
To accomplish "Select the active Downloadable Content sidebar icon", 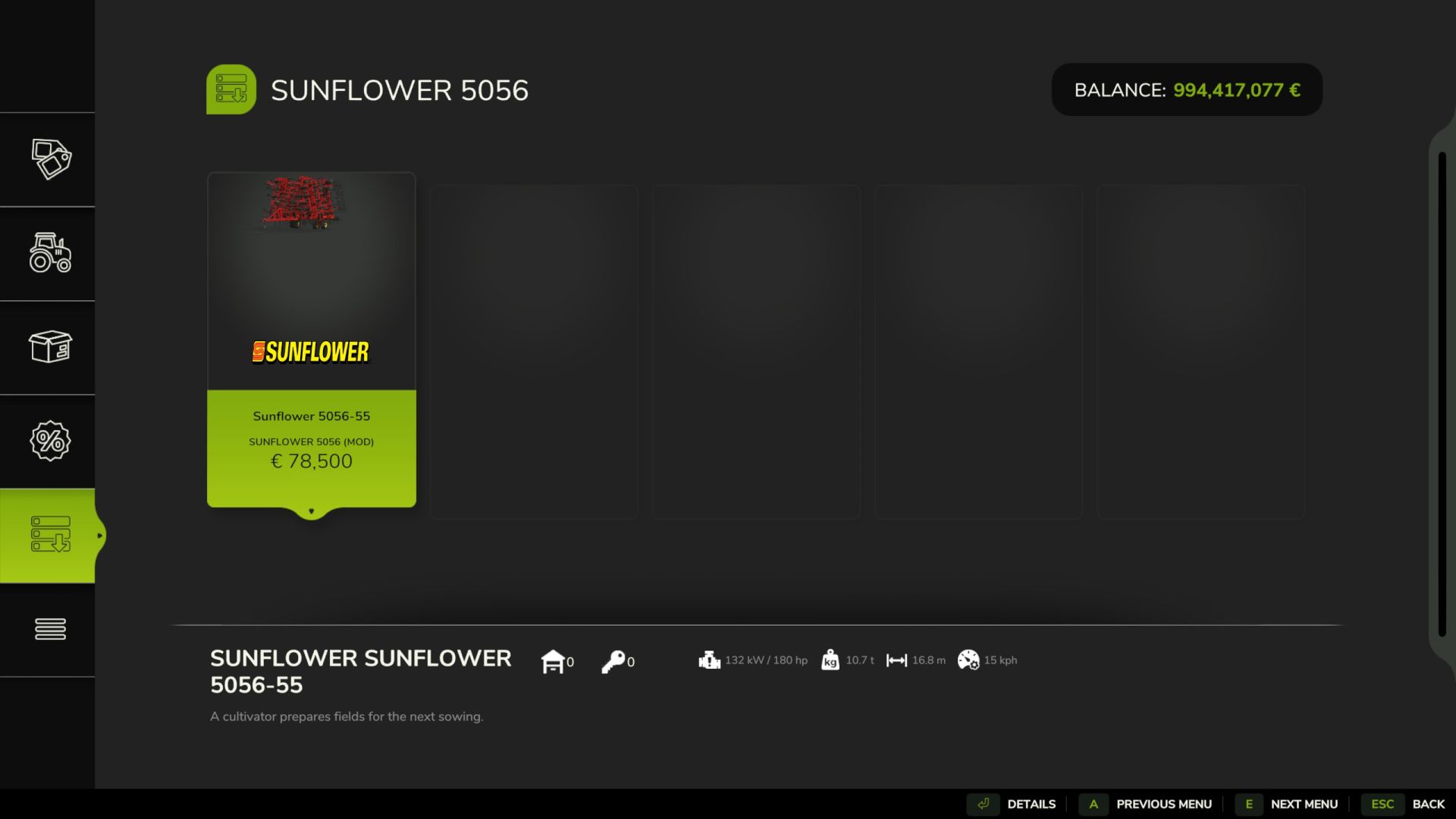I will click(49, 535).
